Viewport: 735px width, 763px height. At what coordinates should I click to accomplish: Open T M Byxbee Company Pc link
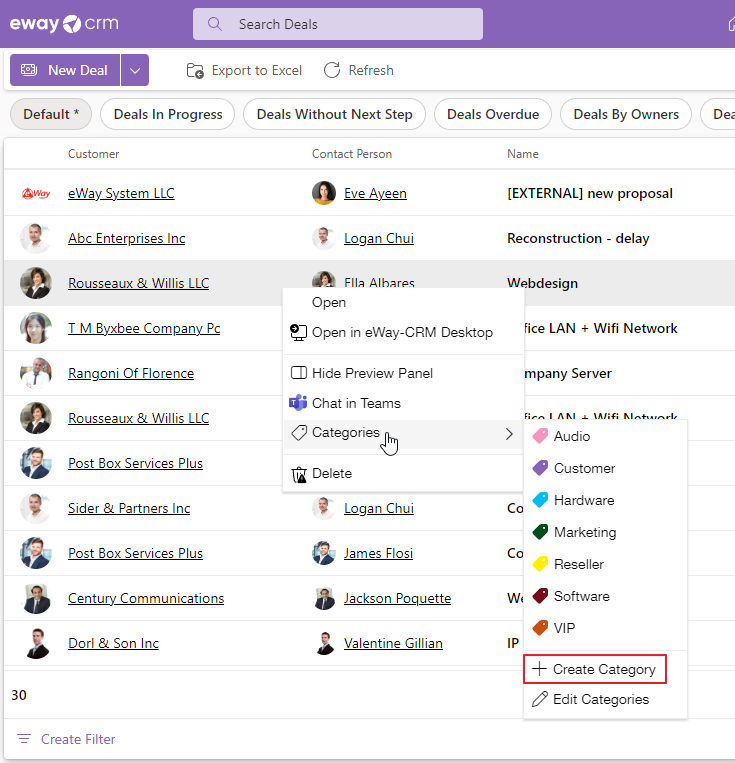coord(144,328)
